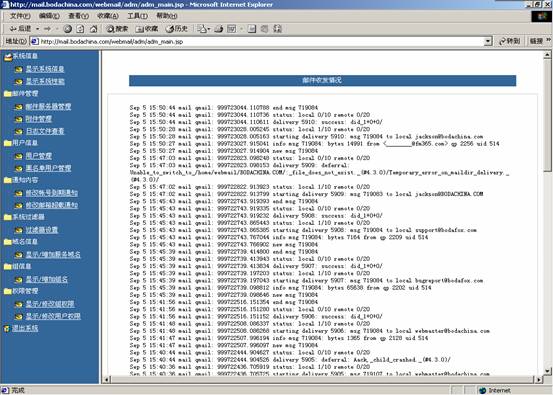Click the IE Stop loading toolbar icon
Viewport: 553px width, 395px height.
click(68, 29)
